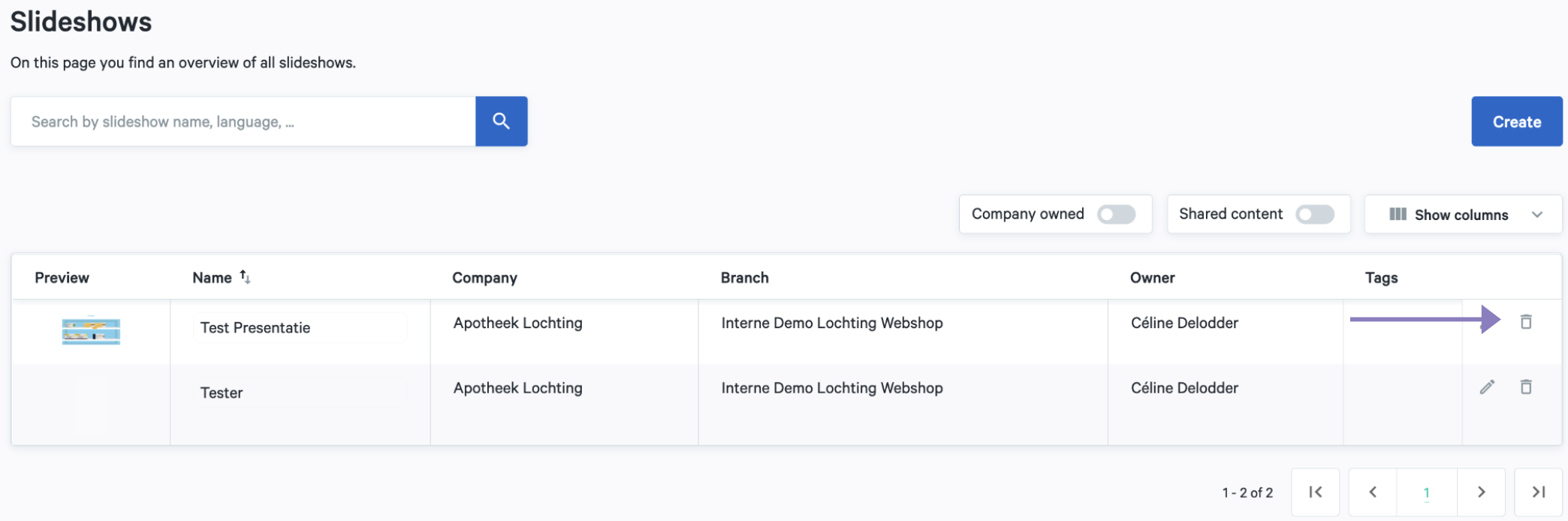Turn on the Shared content switch
This screenshot has width=1568, height=521.
click(x=1315, y=215)
